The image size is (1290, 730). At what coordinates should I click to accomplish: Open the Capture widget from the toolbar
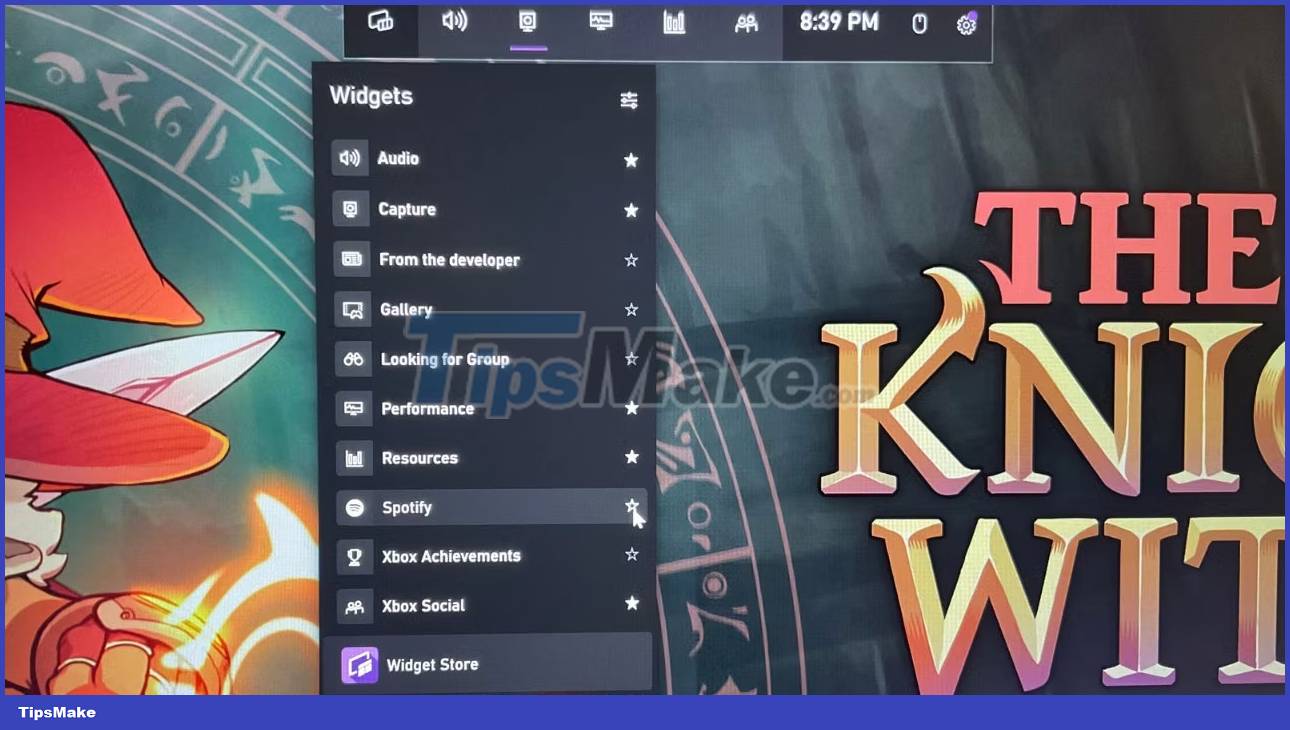[x=528, y=22]
